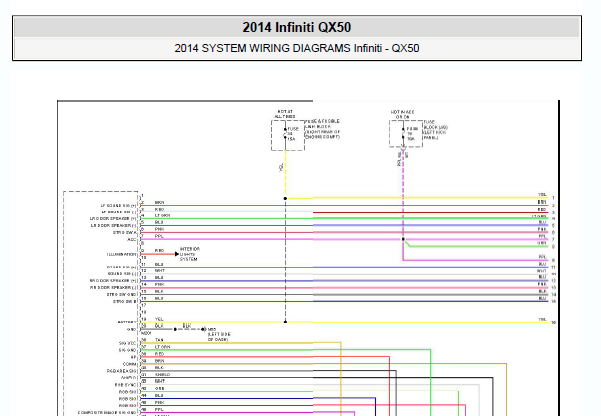Image resolution: width=601 pixels, height=416 pixels.
Task: Click the "RGB SYNC" pin label
Action: [125, 385]
